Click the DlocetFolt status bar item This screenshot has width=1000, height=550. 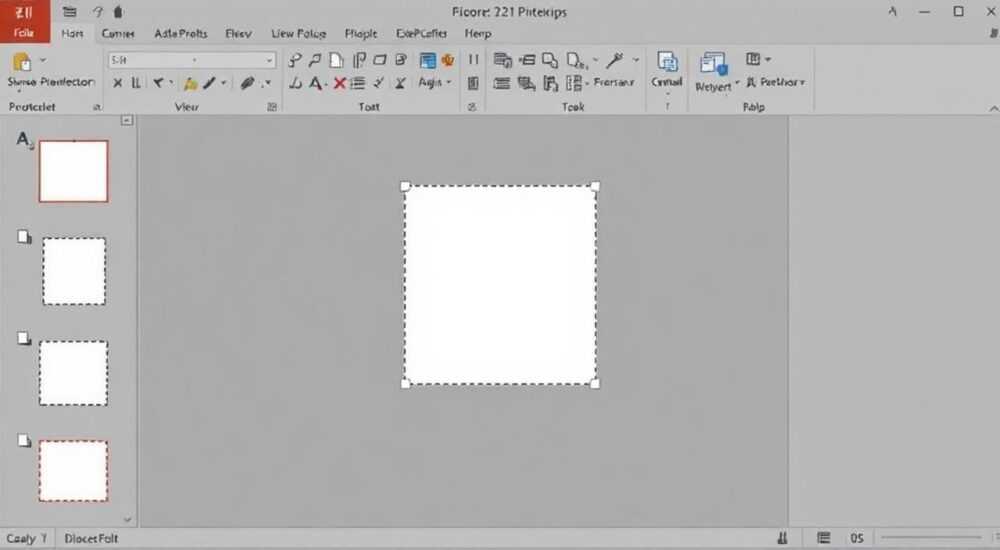pyautogui.click(x=91, y=539)
